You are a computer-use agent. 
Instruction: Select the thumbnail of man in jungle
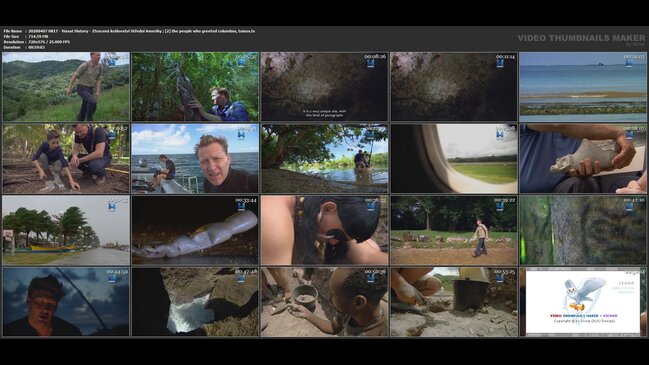[195, 87]
